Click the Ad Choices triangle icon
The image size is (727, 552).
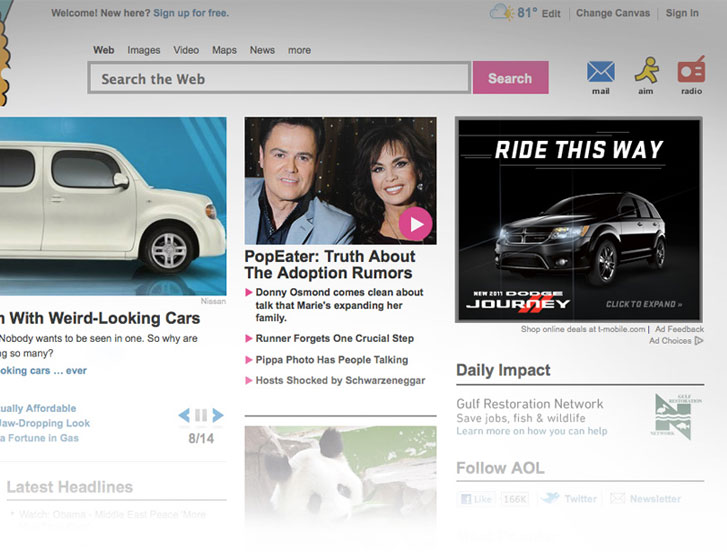click(x=698, y=341)
